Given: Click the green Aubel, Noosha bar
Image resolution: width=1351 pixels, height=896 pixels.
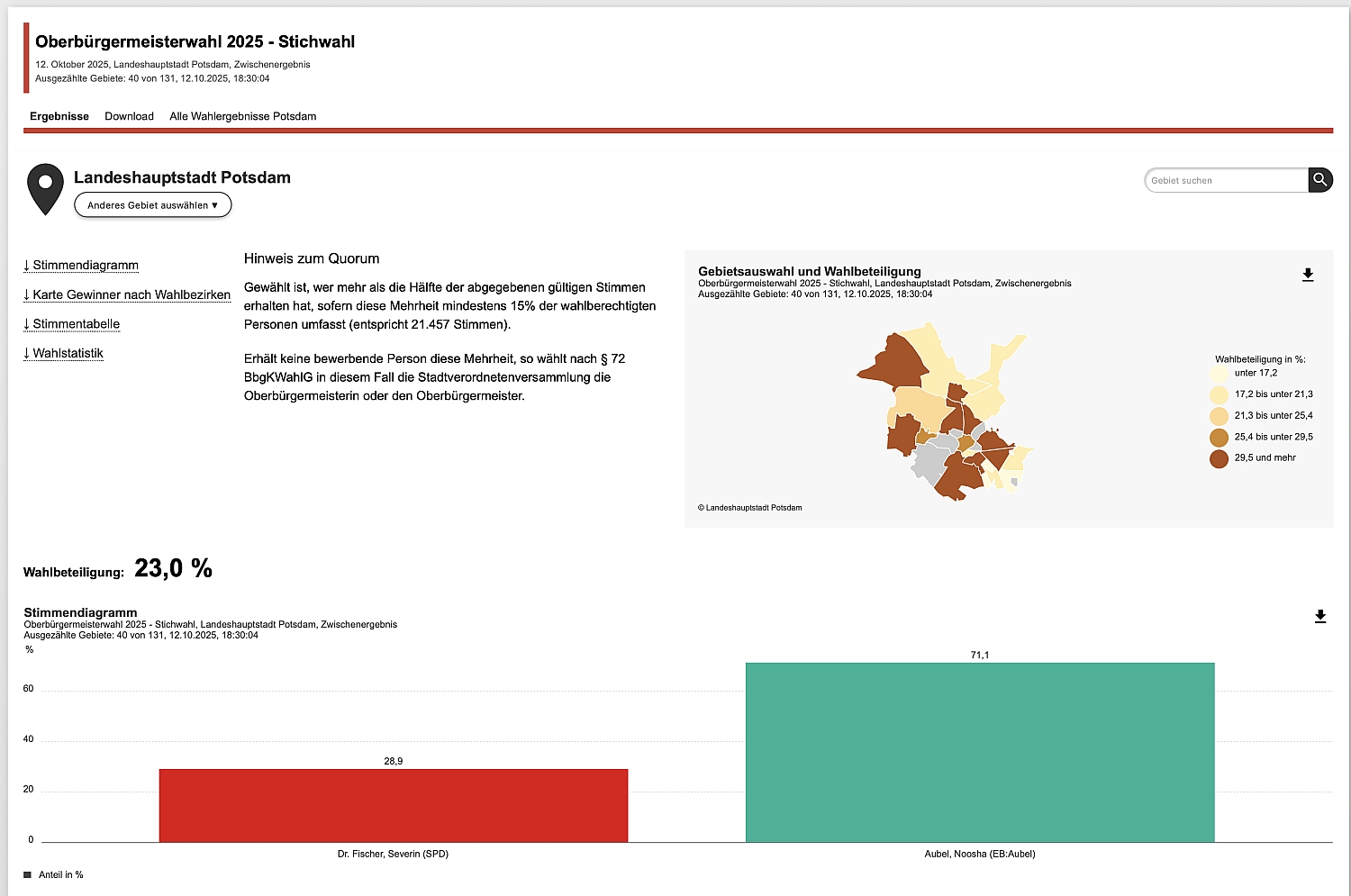Looking at the screenshot, I should click(x=979, y=752).
